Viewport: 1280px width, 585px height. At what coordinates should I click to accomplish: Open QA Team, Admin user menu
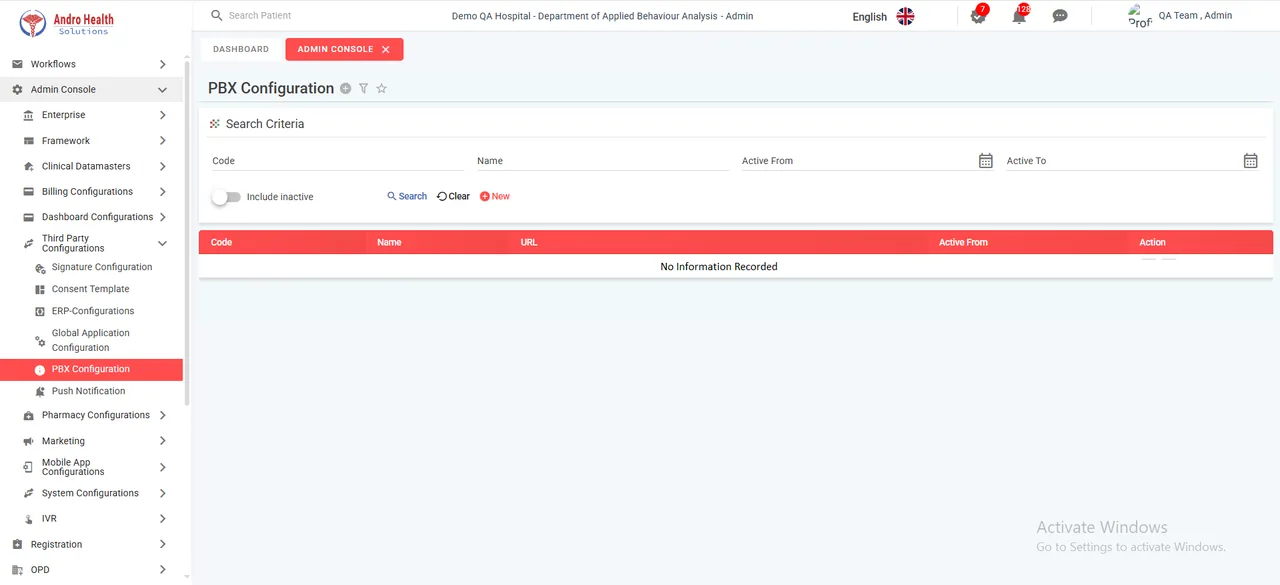point(1195,16)
